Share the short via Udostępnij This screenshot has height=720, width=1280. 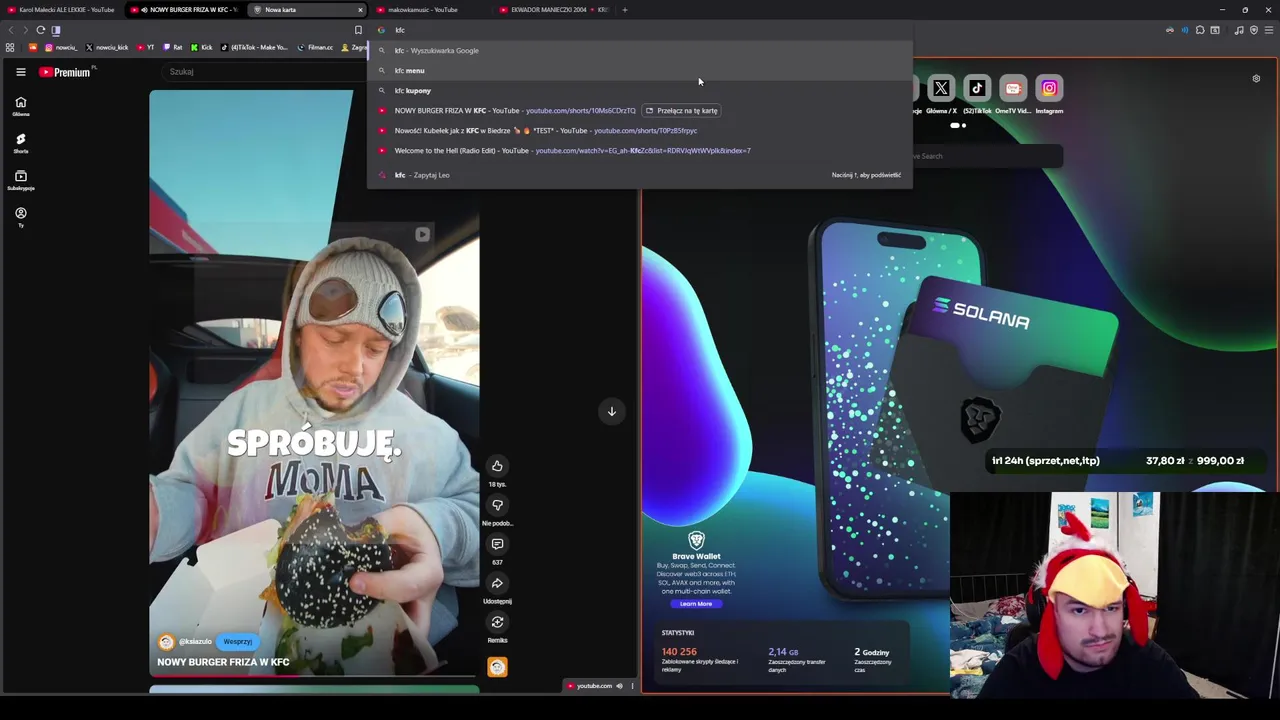(497, 583)
